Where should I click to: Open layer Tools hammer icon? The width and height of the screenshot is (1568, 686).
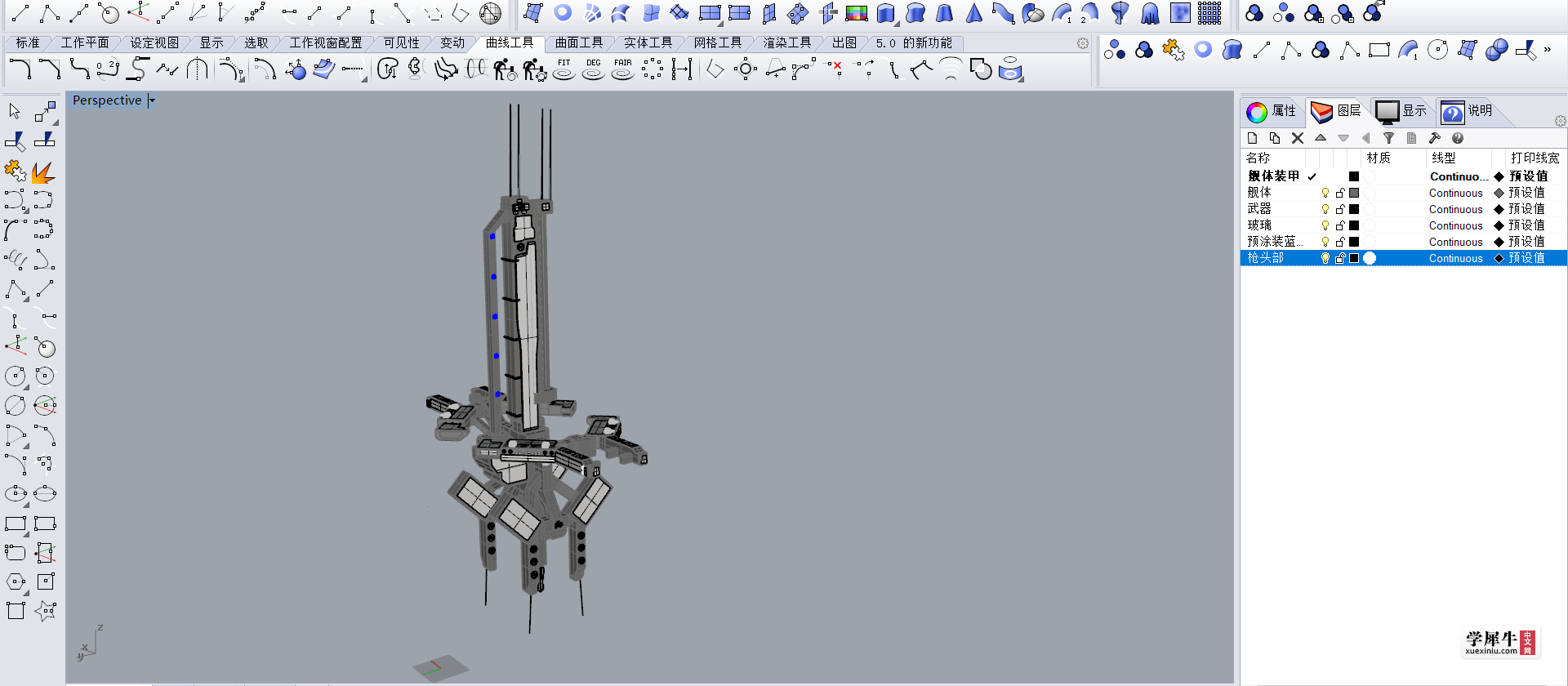1435,138
